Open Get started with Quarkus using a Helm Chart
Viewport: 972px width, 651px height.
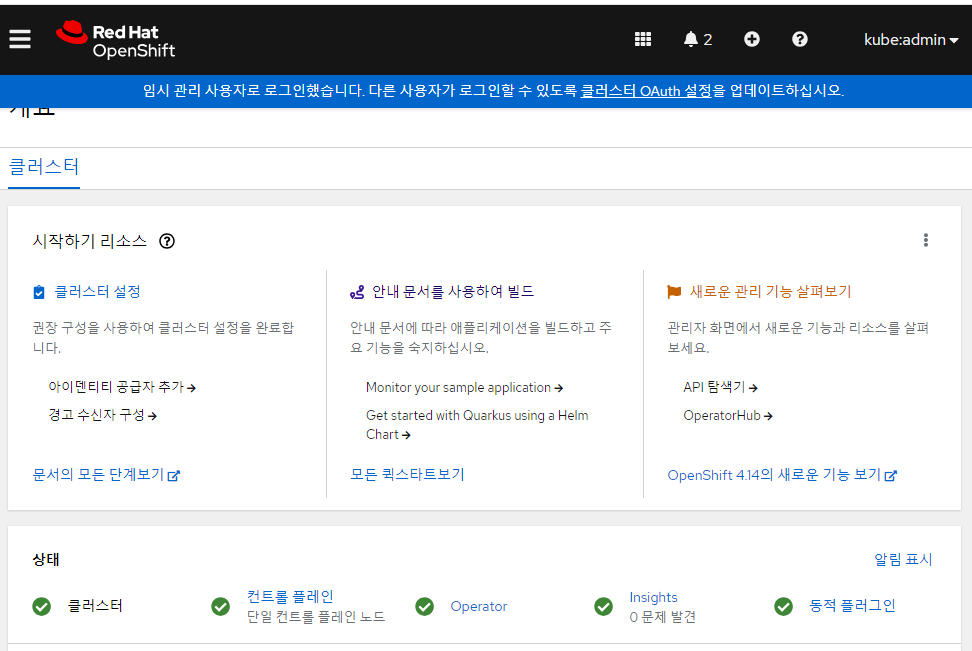coord(477,425)
